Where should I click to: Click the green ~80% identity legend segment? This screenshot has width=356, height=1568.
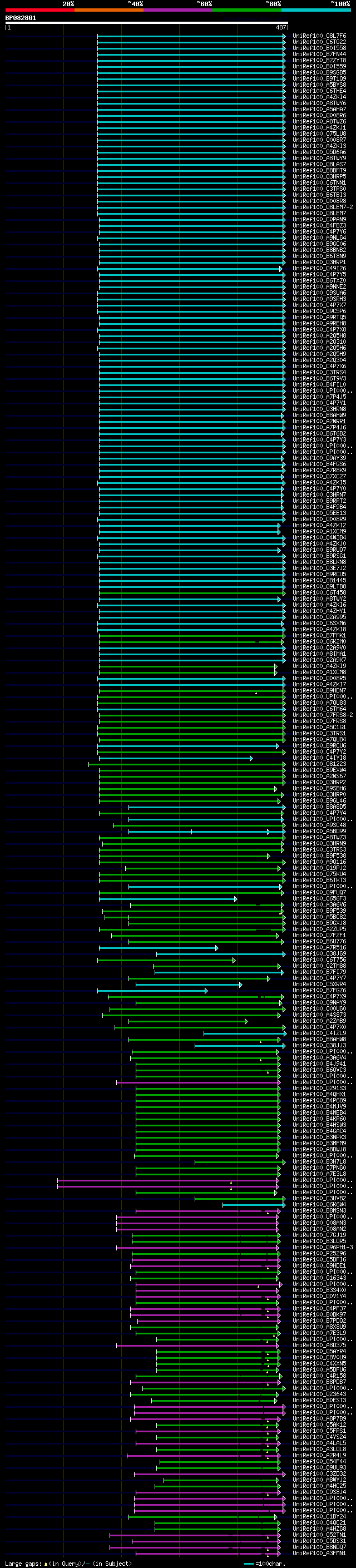pyautogui.click(x=247, y=10)
